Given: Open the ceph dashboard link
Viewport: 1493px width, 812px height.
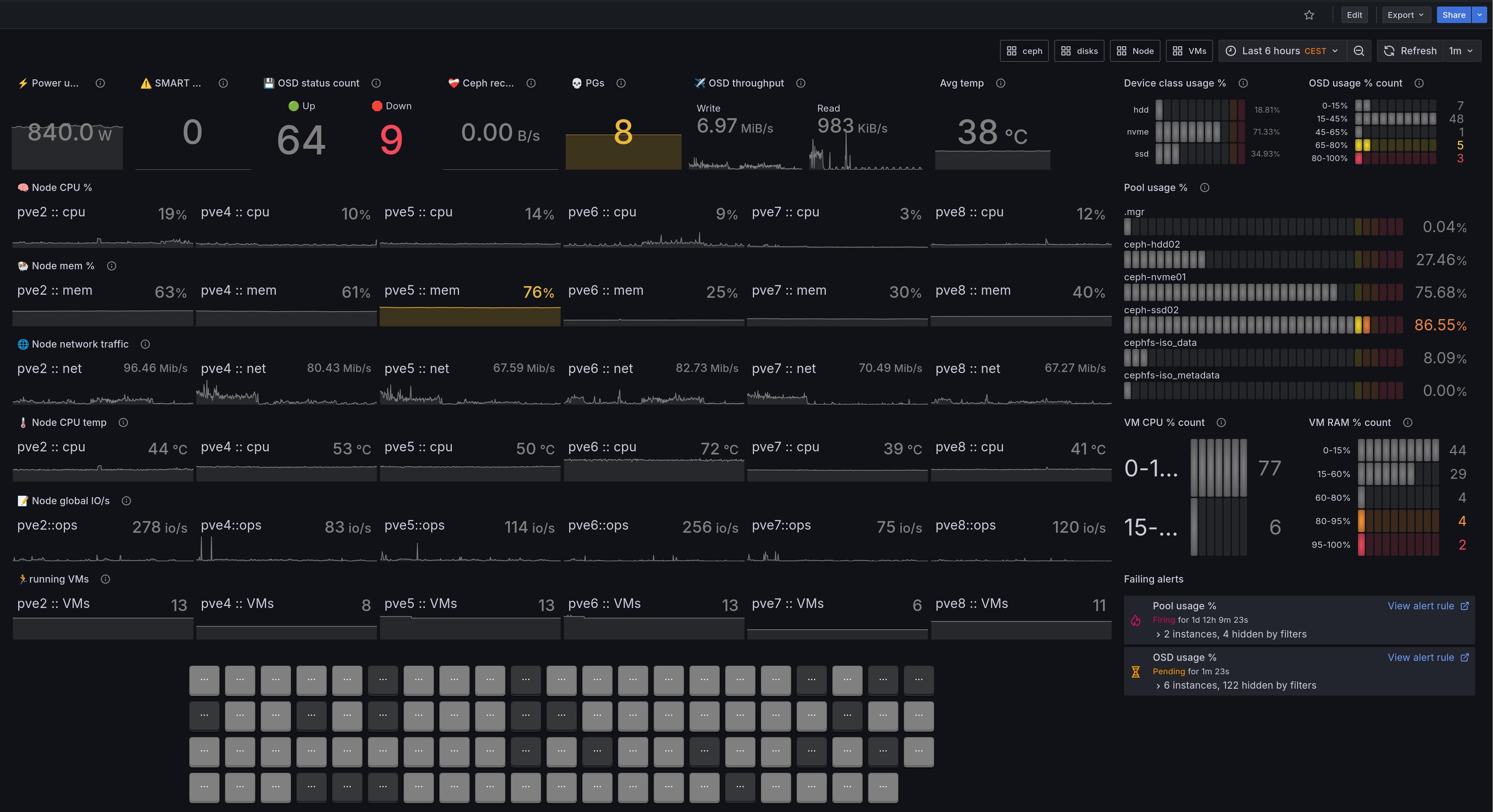Looking at the screenshot, I should pyautogui.click(x=1024, y=51).
